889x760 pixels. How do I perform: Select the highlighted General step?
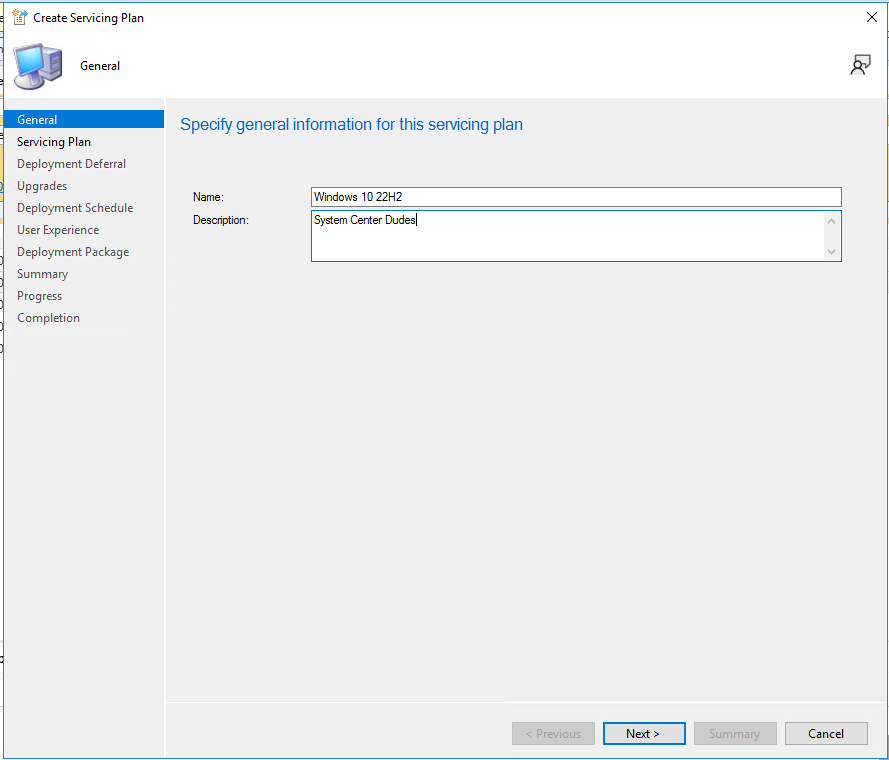click(37, 118)
